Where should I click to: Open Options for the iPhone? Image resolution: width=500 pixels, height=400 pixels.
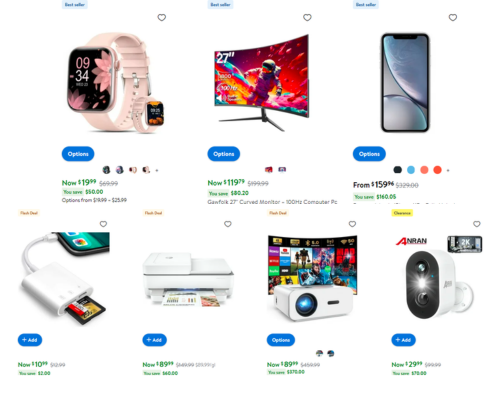(369, 154)
